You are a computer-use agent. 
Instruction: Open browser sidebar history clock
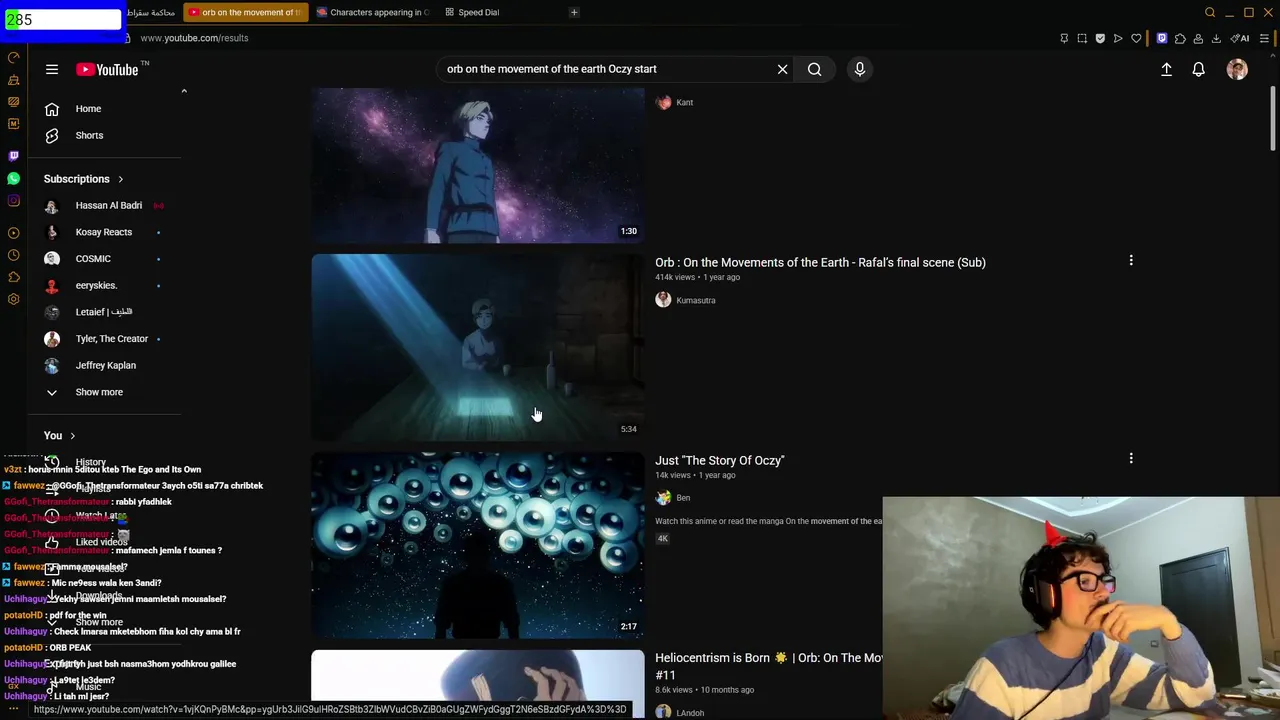(x=13, y=255)
